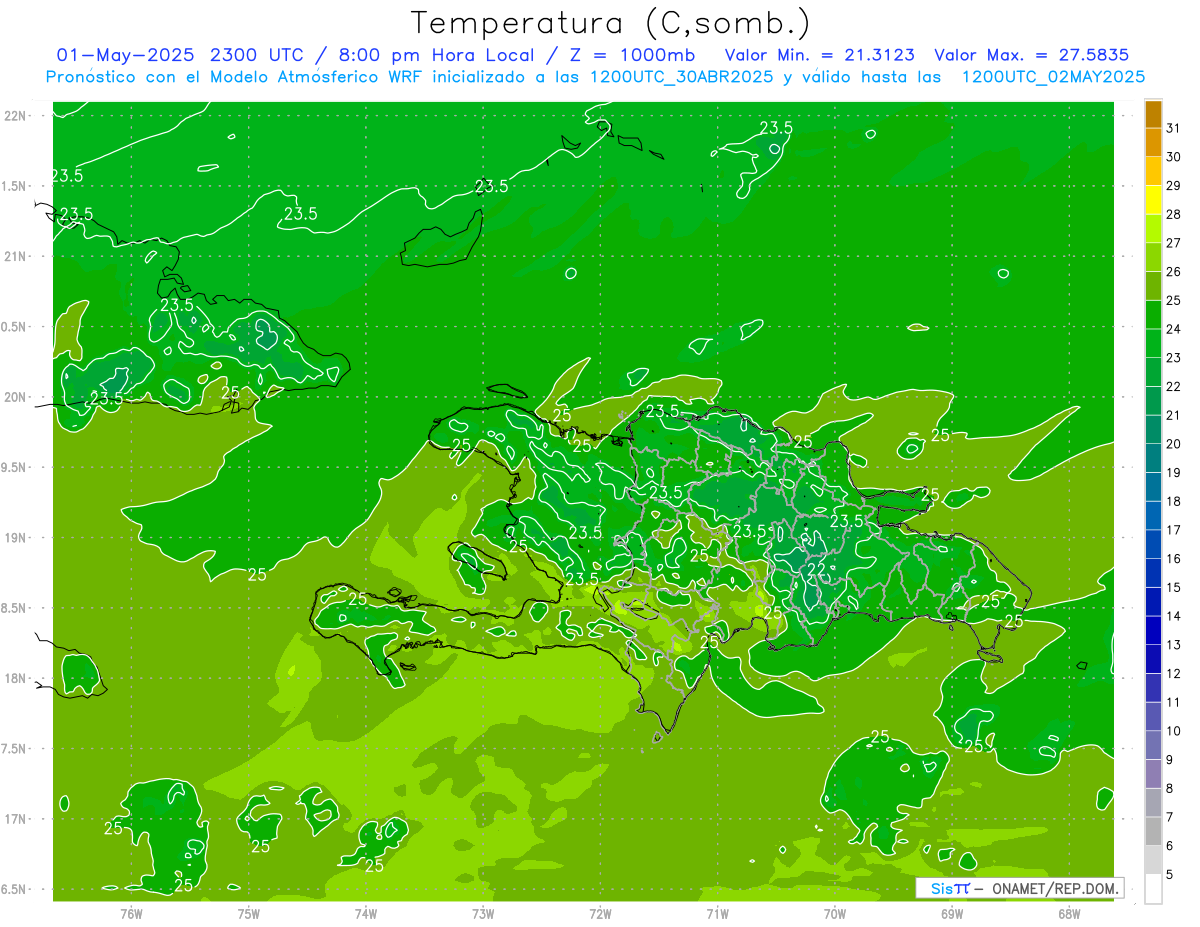Click the legend scale label 28
1200x927 pixels.
point(1174,214)
